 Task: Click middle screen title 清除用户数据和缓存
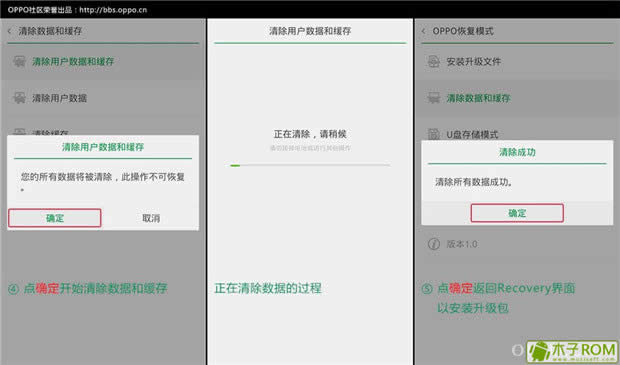310,31
